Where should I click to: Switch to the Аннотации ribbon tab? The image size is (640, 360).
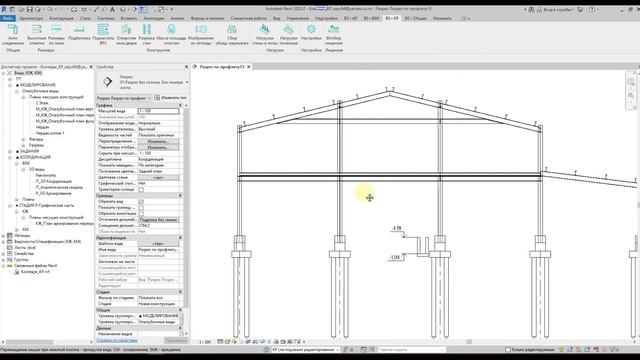pos(153,18)
